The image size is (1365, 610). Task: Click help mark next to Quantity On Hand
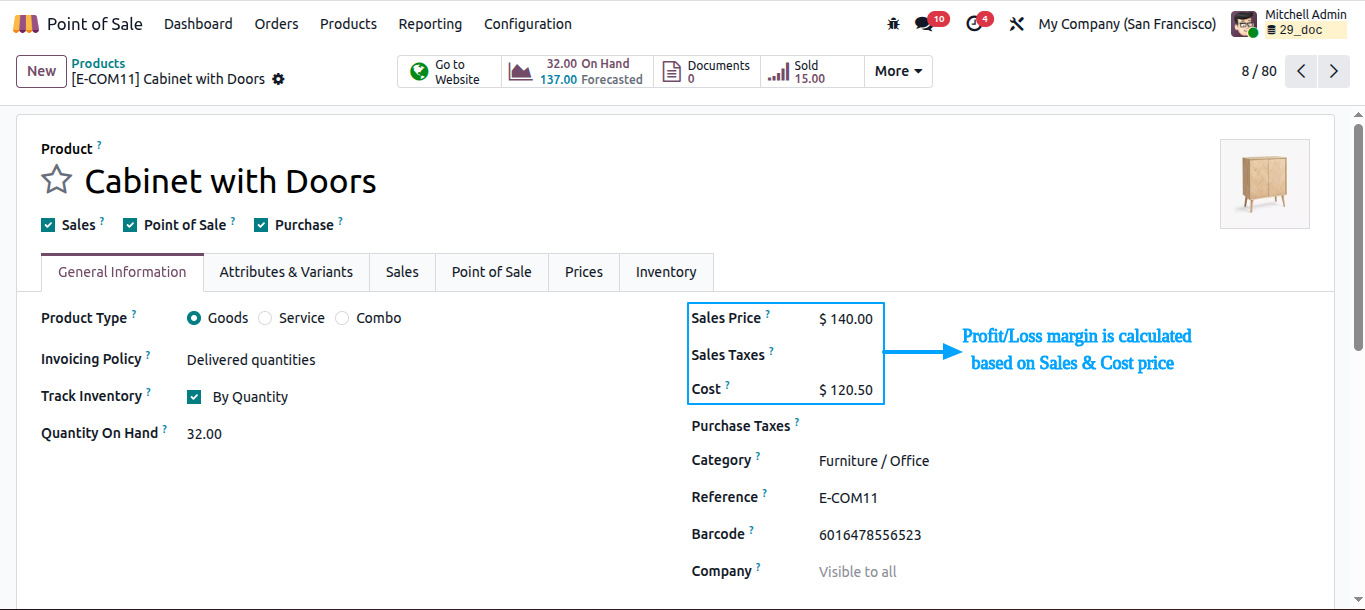pyautogui.click(x=165, y=429)
